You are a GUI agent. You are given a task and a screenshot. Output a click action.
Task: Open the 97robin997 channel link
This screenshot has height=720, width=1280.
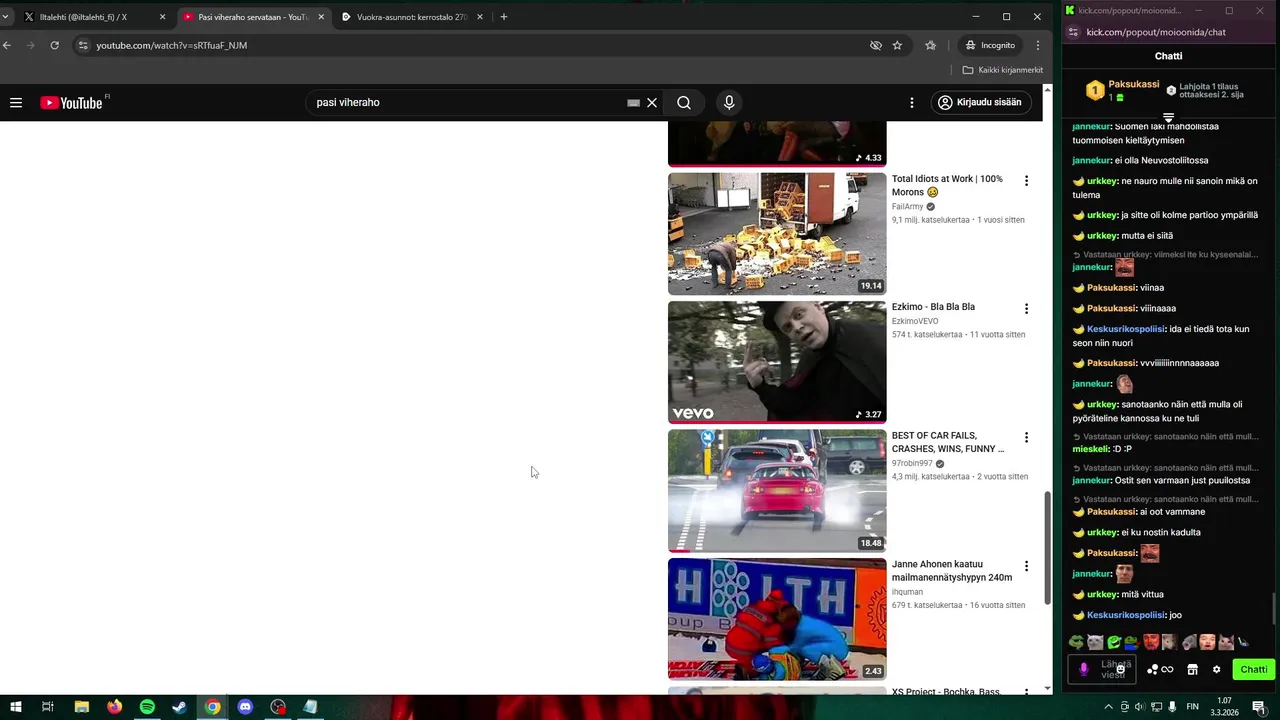pos(912,463)
